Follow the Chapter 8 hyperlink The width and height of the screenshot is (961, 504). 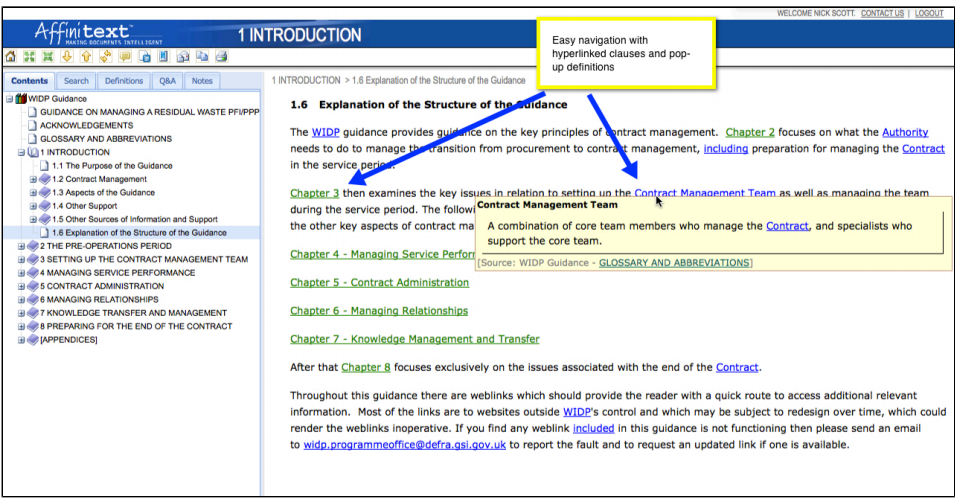[x=365, y=367]
